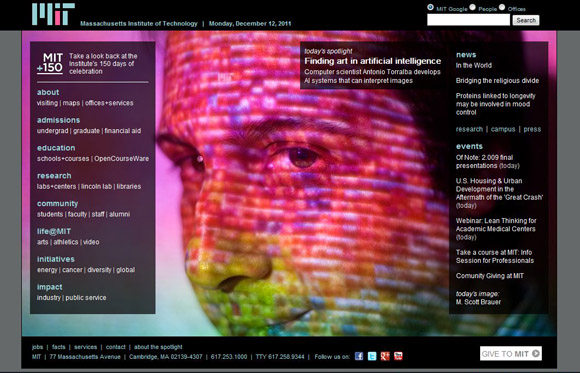Open the life@MIT section heading

click(54, 231)
